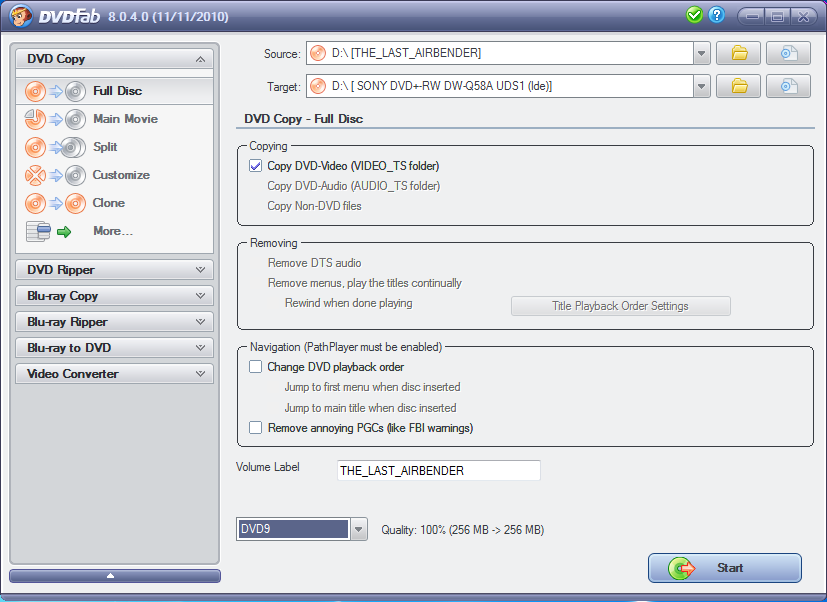The height and width of the screenshot is (602, 827).
Task: Close the DVDFab window
Action: pyautogui.click(x=803, y=16)
